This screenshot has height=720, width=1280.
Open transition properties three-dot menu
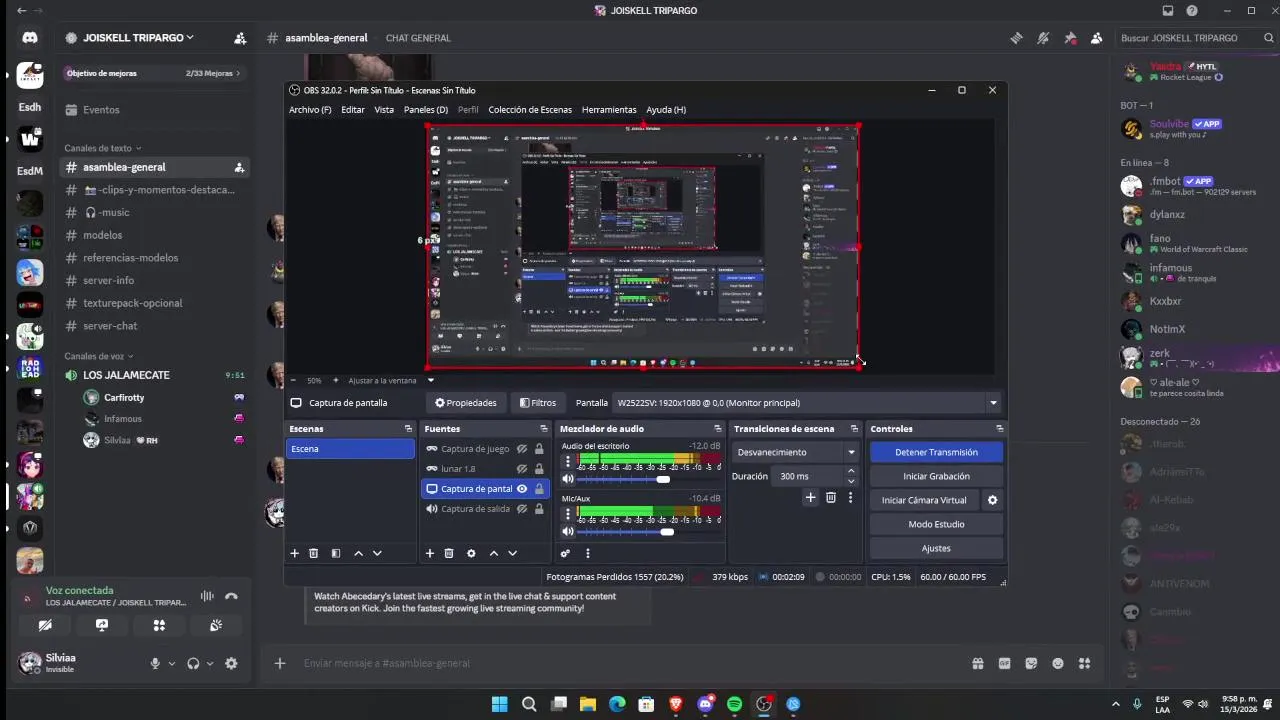coord(850,497)
